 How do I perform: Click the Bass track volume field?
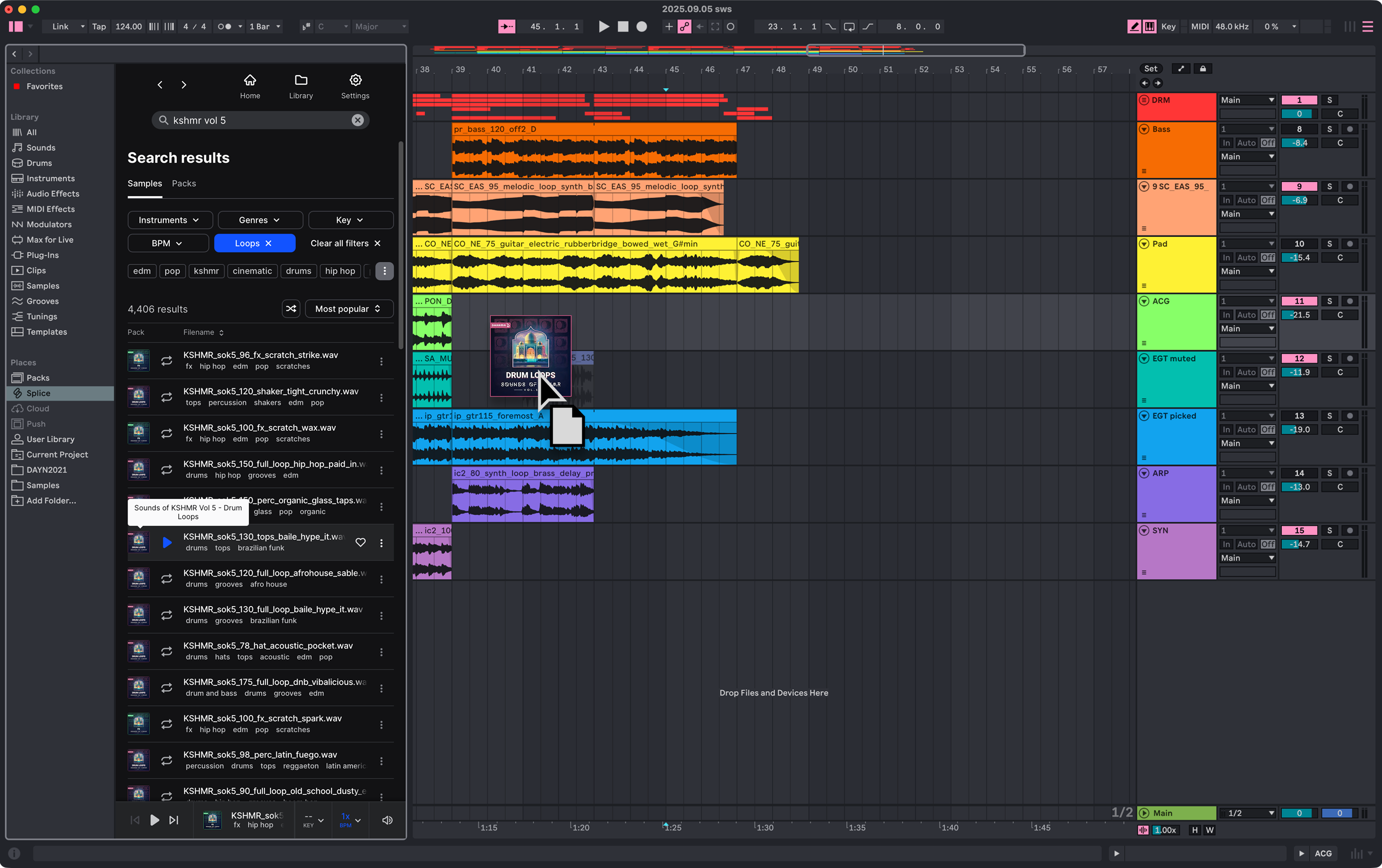(1299, 143)
